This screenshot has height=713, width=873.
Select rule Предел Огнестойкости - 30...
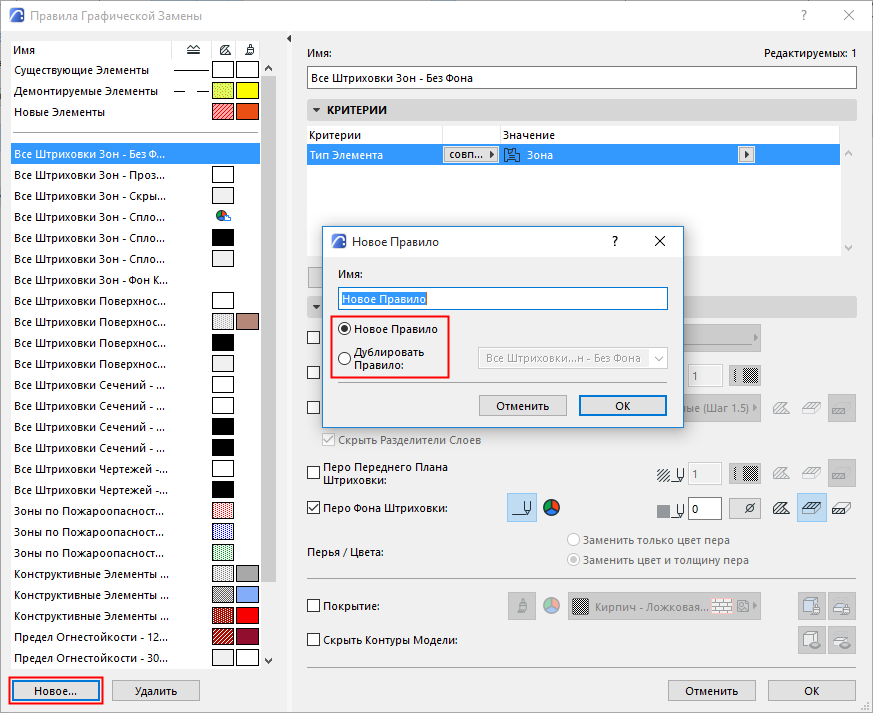click(x=135, y=658)
